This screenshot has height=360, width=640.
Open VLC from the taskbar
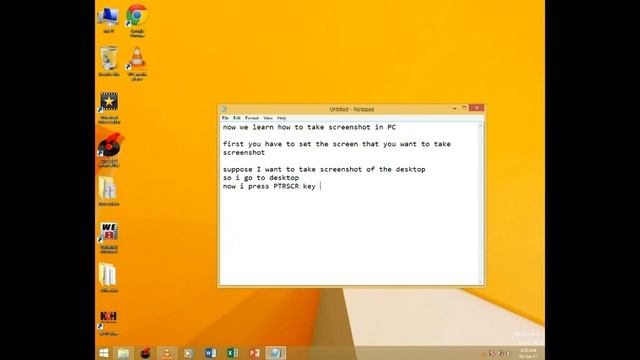pyautogui.click(x=167, y=353)
